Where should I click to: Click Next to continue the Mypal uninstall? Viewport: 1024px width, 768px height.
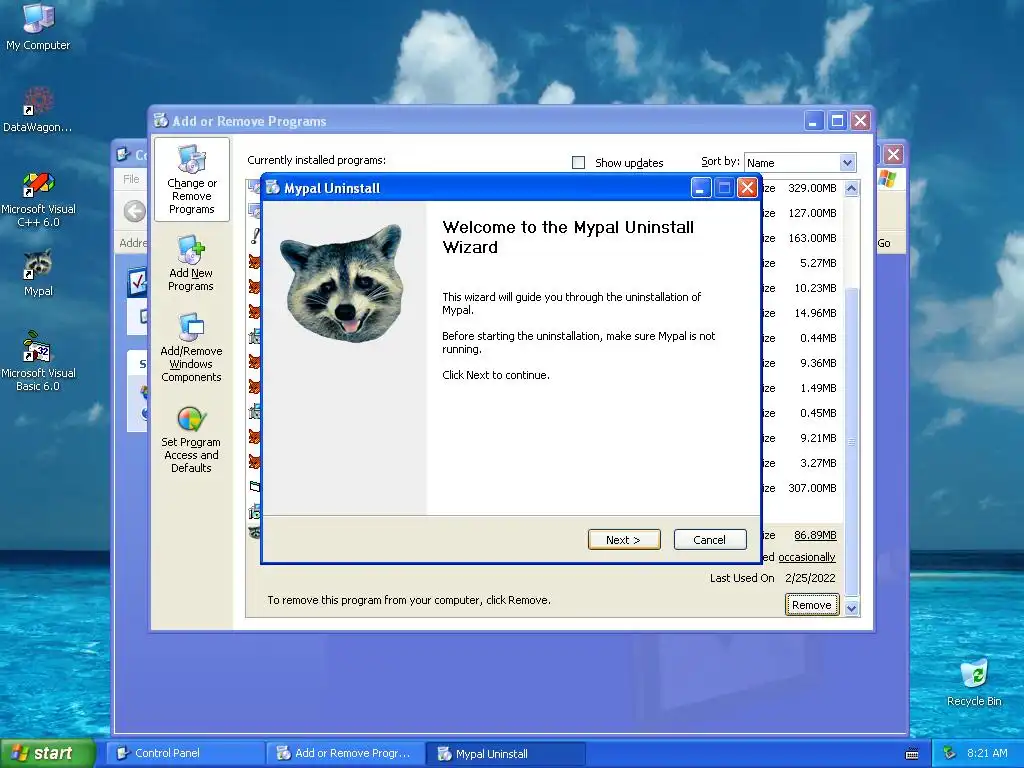624,539
